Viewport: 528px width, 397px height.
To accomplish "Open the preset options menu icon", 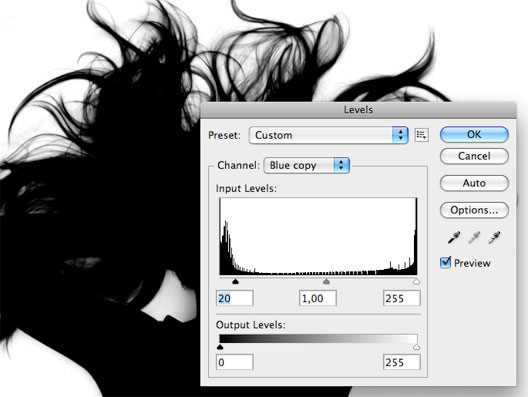I will coord(421,135).
